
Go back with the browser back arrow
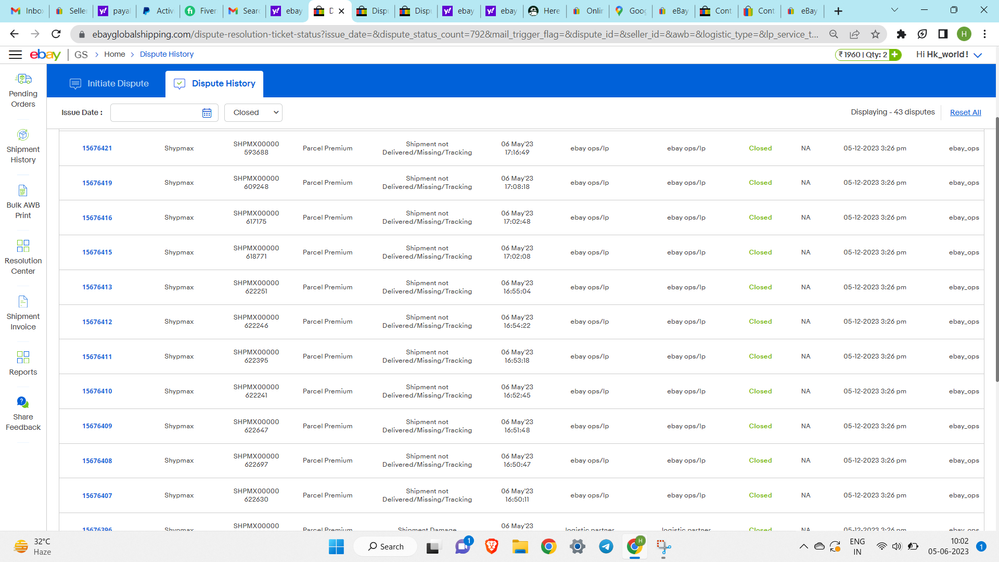(14, 34)
